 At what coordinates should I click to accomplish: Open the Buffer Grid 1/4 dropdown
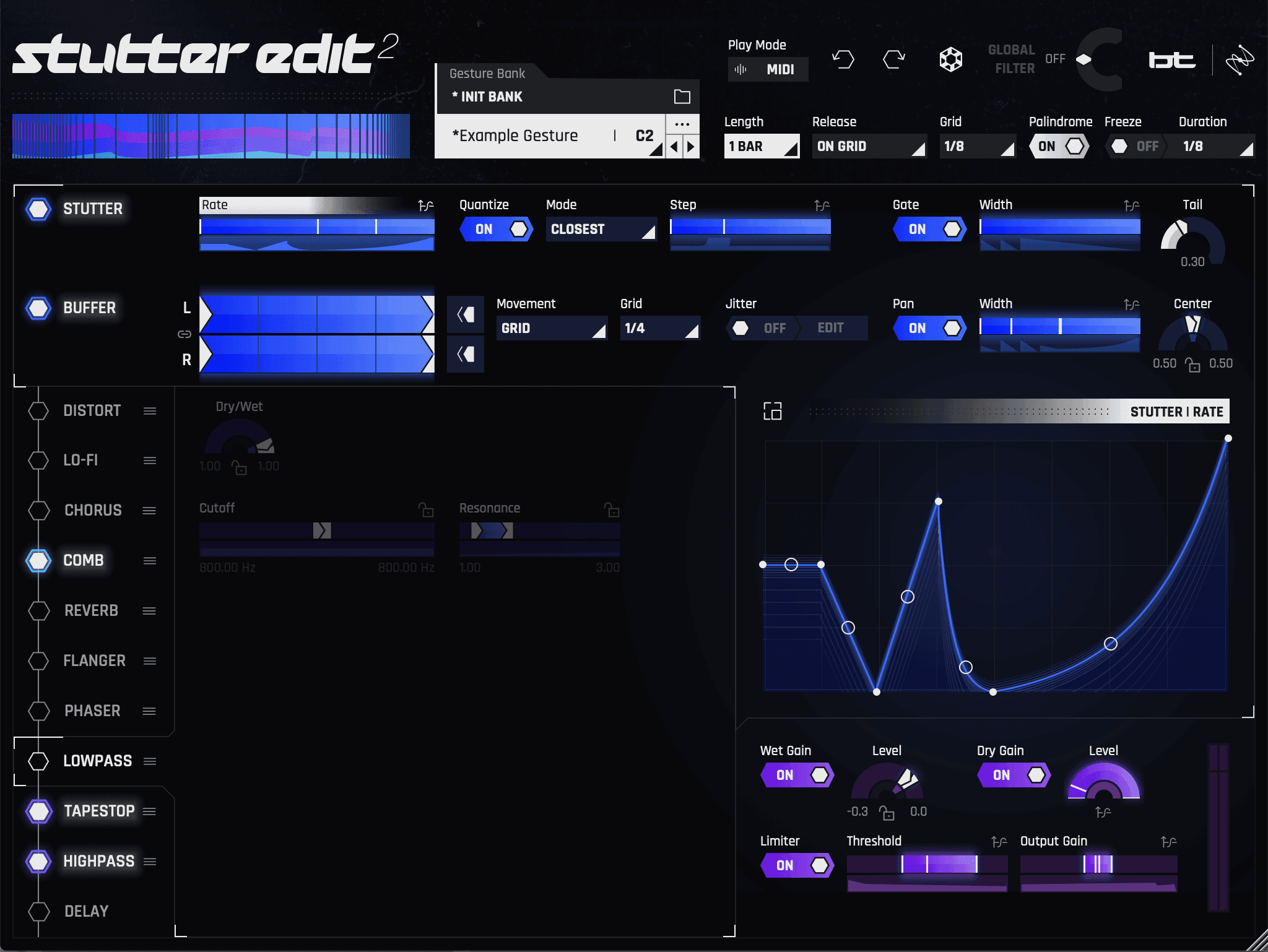660,328
